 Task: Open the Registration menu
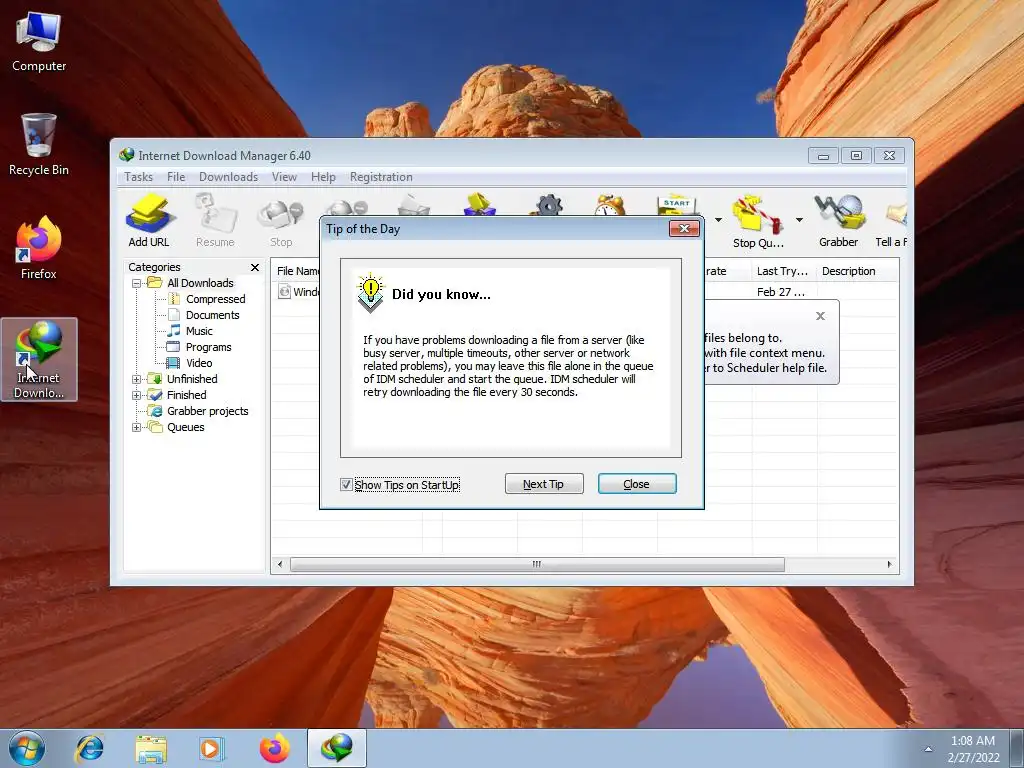click(x=381, y=177)
